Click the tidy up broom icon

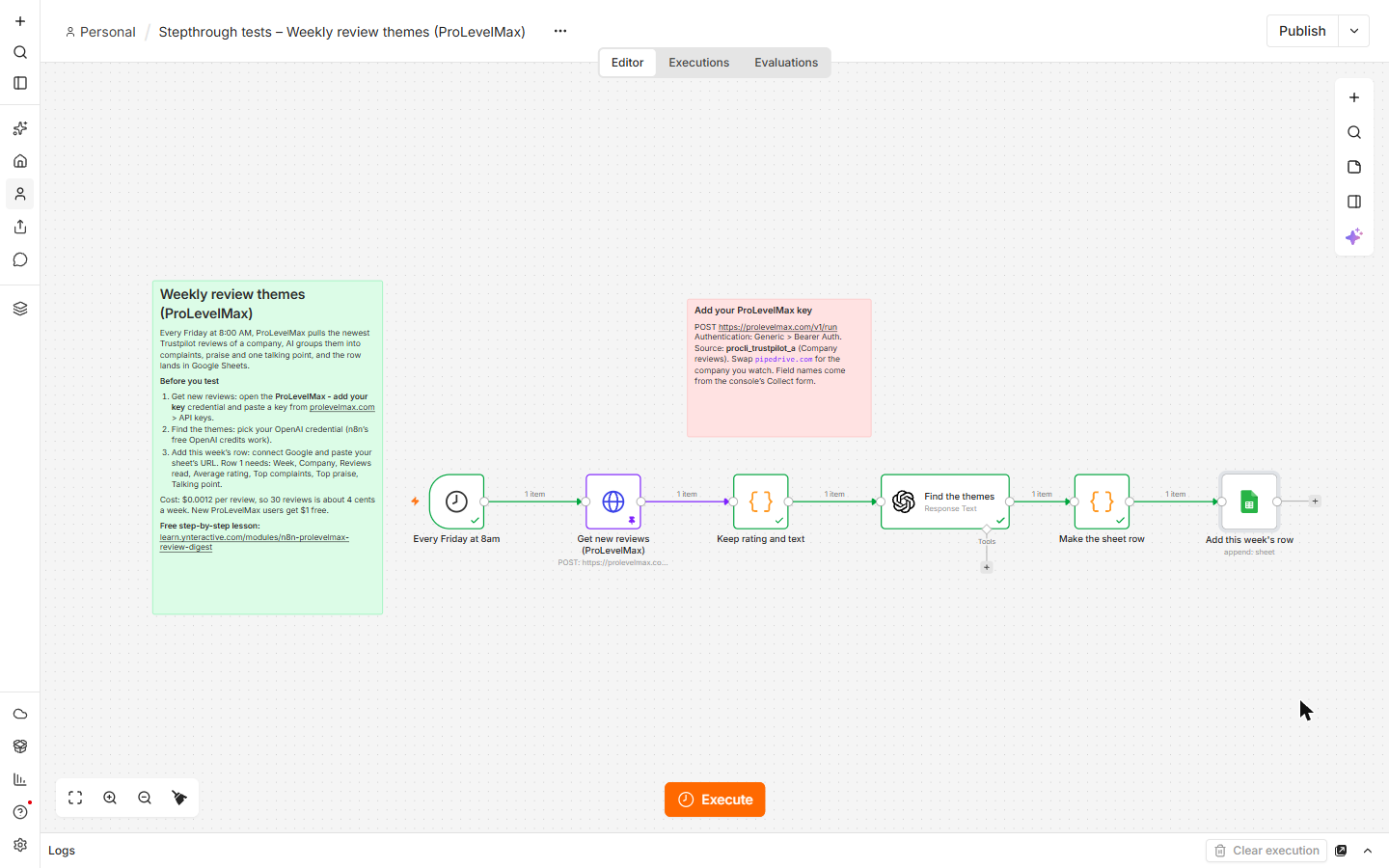coord(180,798)
